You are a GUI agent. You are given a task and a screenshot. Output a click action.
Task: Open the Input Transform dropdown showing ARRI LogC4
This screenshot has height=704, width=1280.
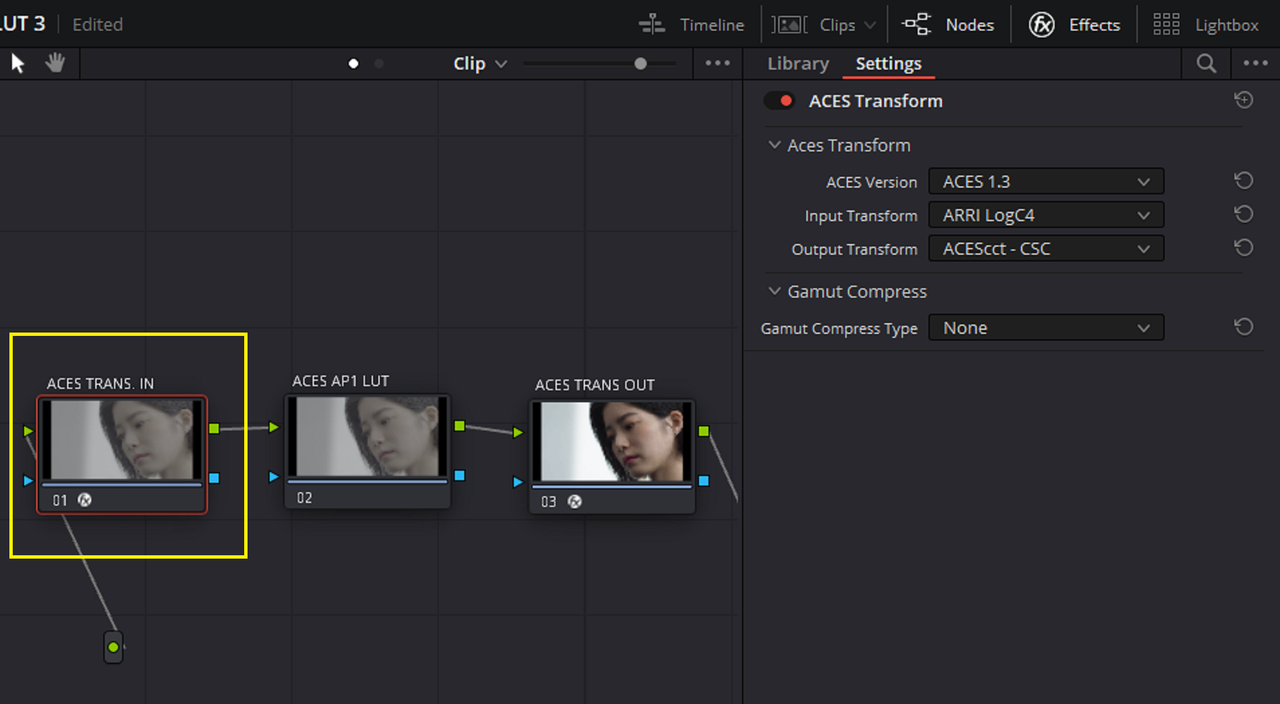[x=1046, y=215]
